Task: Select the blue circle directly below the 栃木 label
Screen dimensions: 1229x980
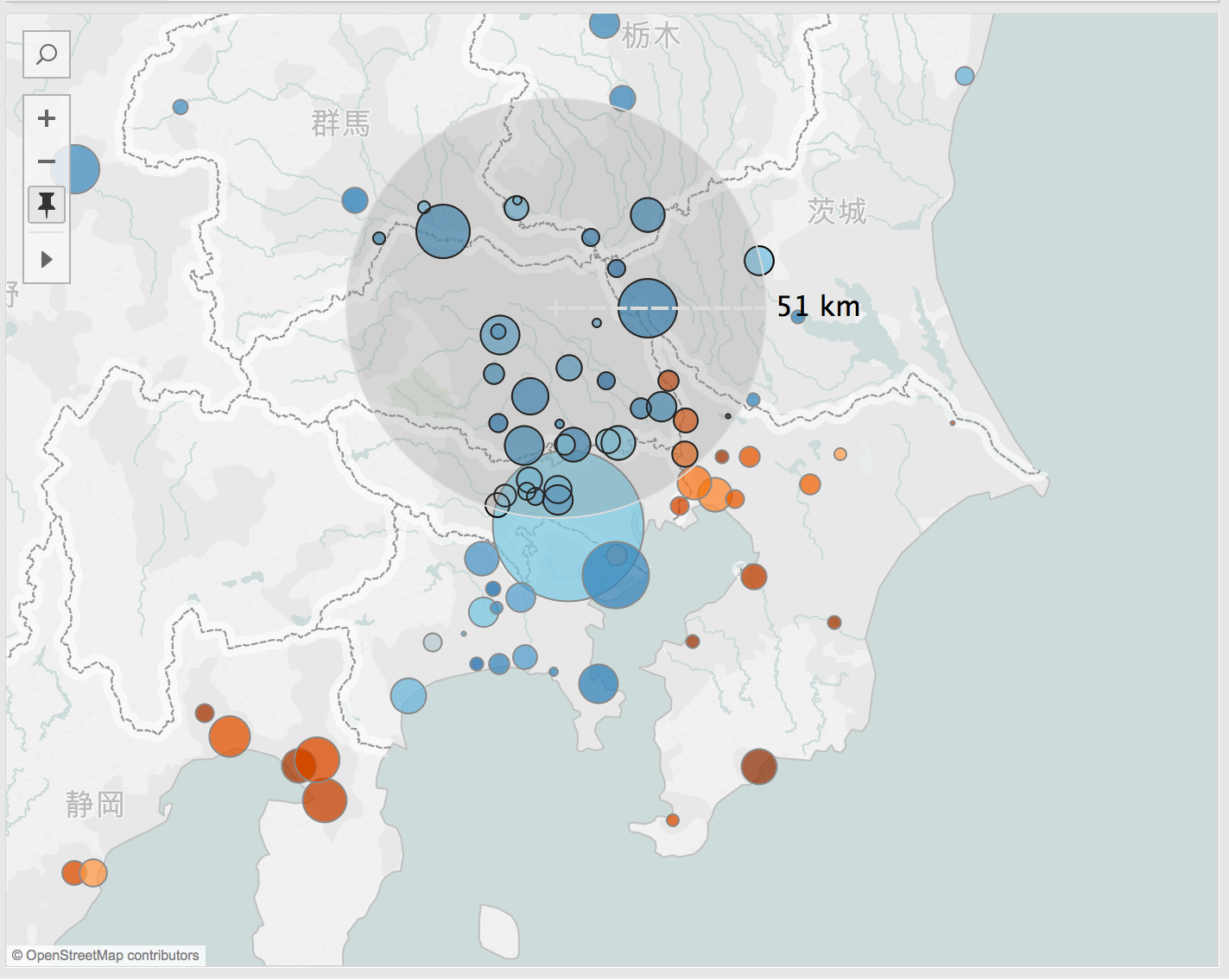Action: [623, 98]
